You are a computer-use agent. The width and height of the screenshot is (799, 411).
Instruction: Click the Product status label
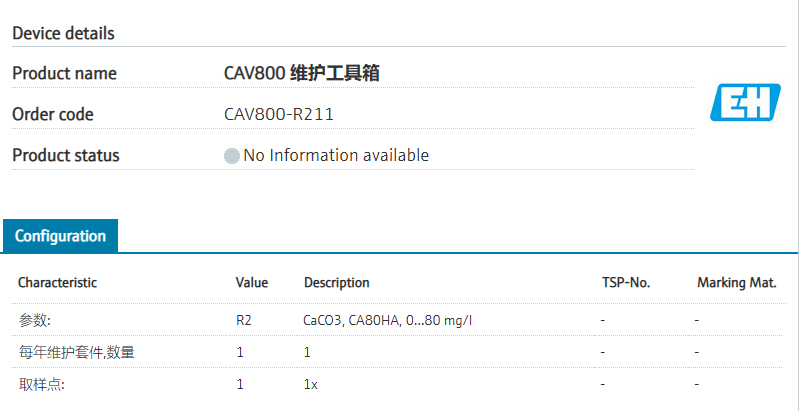point(65,155)
